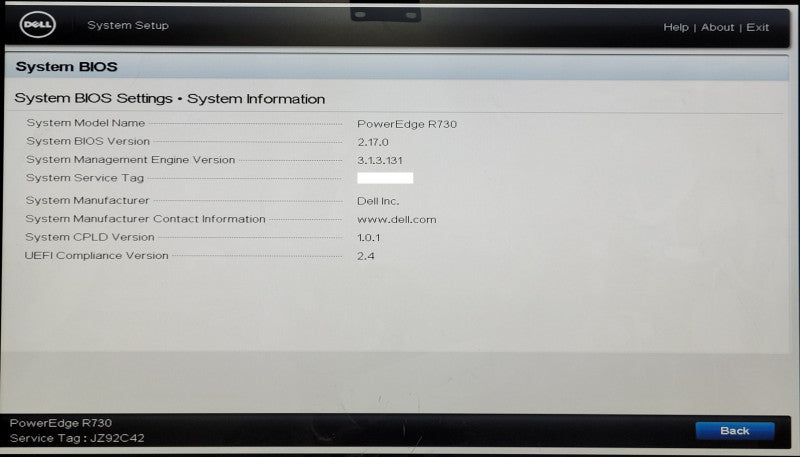Viewport: 800px width, 457px height.
Task: Click the Dell Inc. manufacturer value
Action: coord(378,201)
